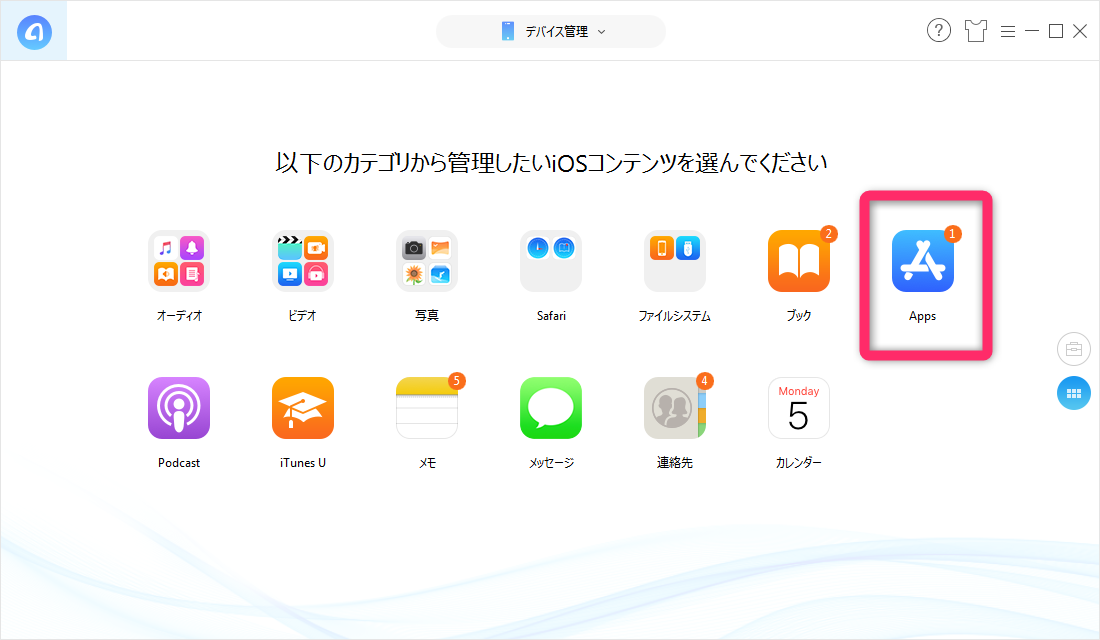The height and width of the screenshot is (640, 1100).
Task: Click the 連絡先 text label
Action: coord(675,462)
